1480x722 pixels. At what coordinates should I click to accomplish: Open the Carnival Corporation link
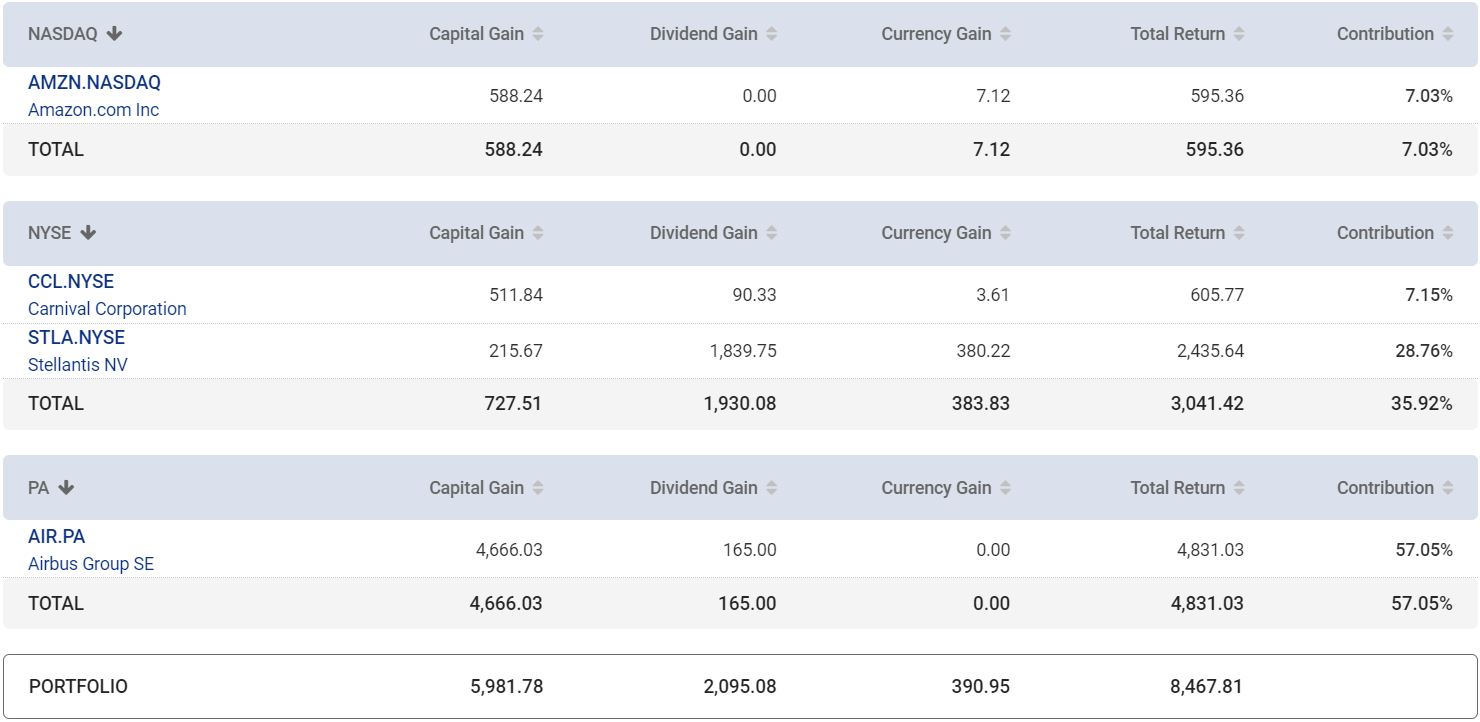click(107, 309)
